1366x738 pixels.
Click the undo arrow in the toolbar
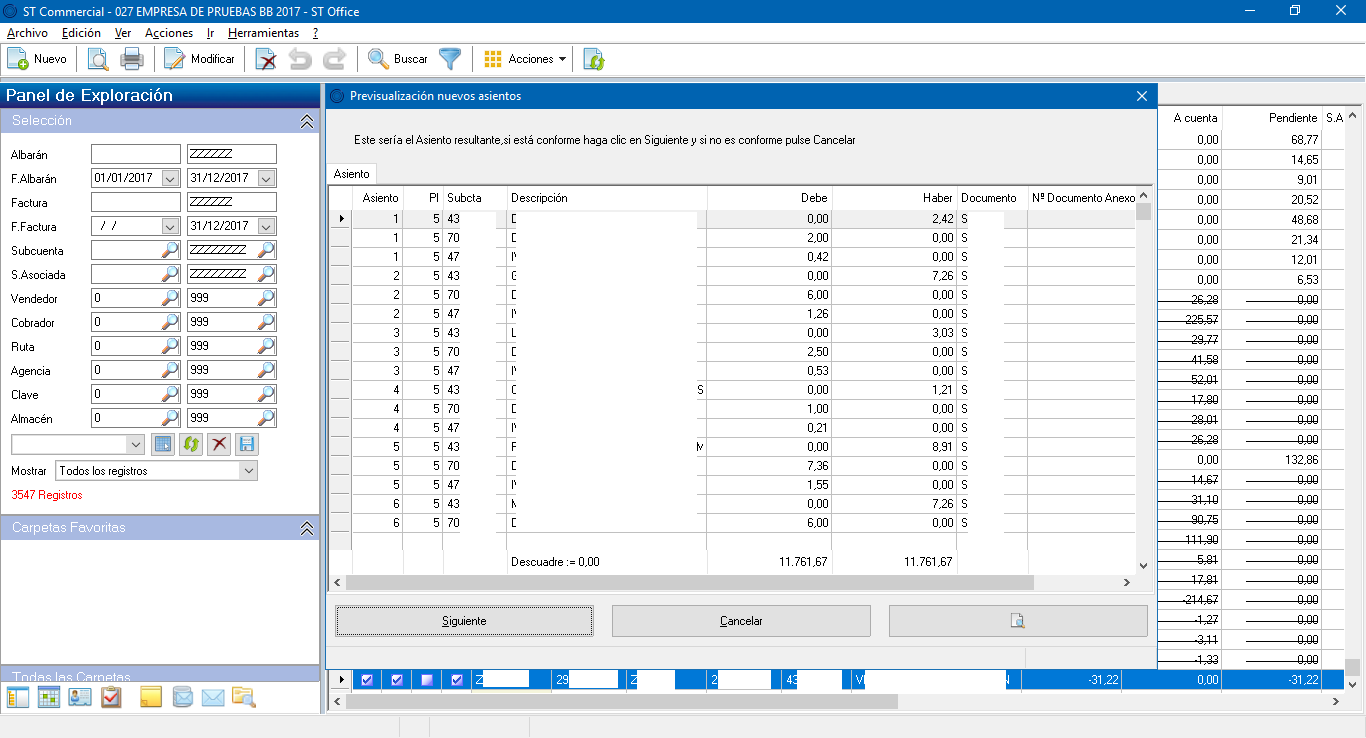pyautogui.click(x=300, y=59)
